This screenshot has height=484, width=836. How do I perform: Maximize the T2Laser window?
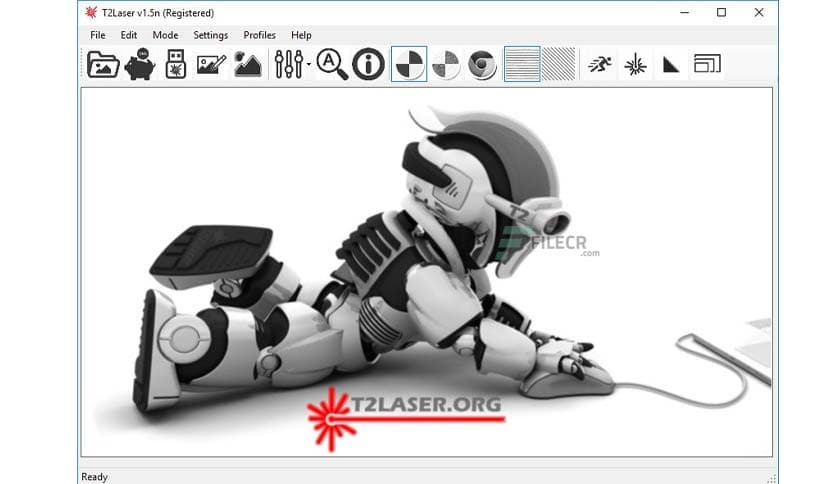click(x=721, y=12)
